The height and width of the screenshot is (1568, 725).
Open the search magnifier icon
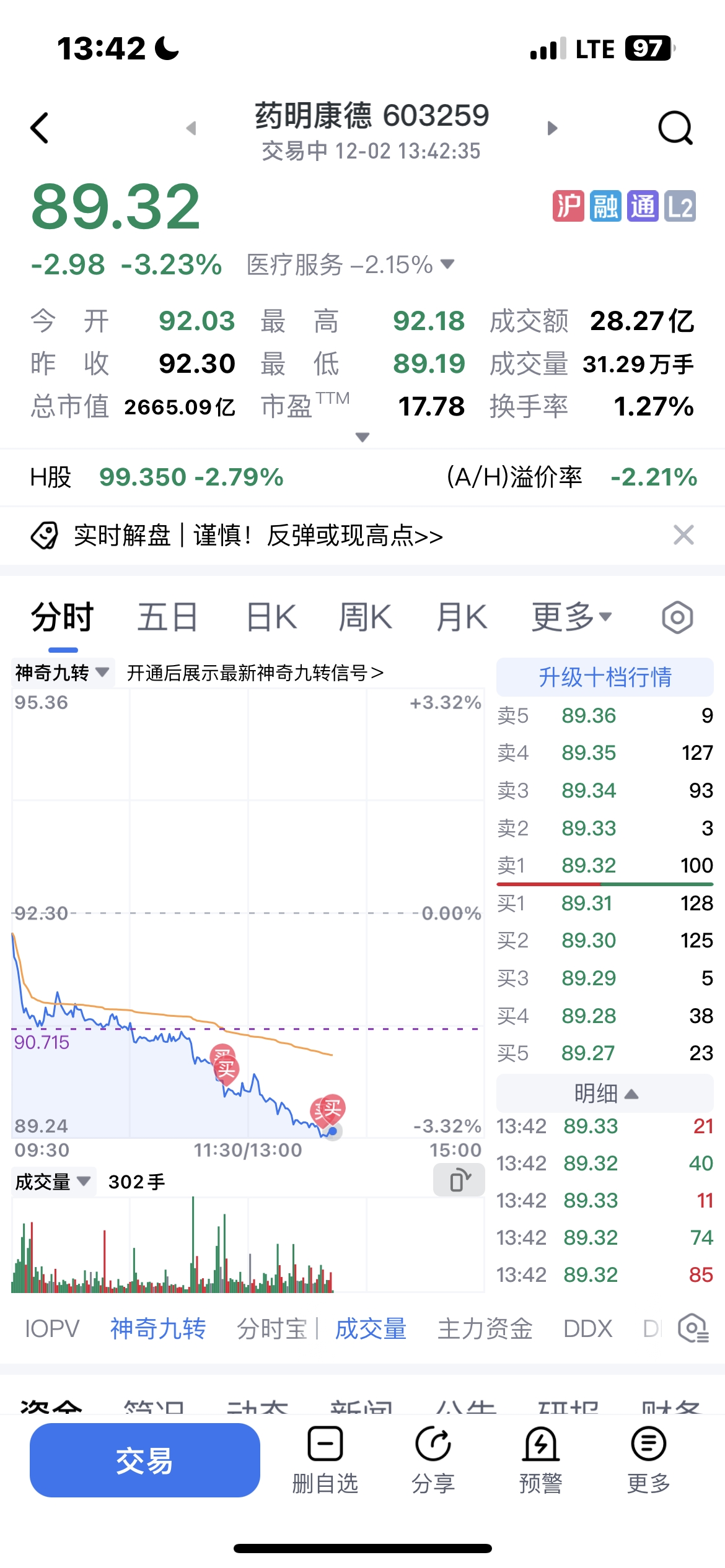point(675,128)
